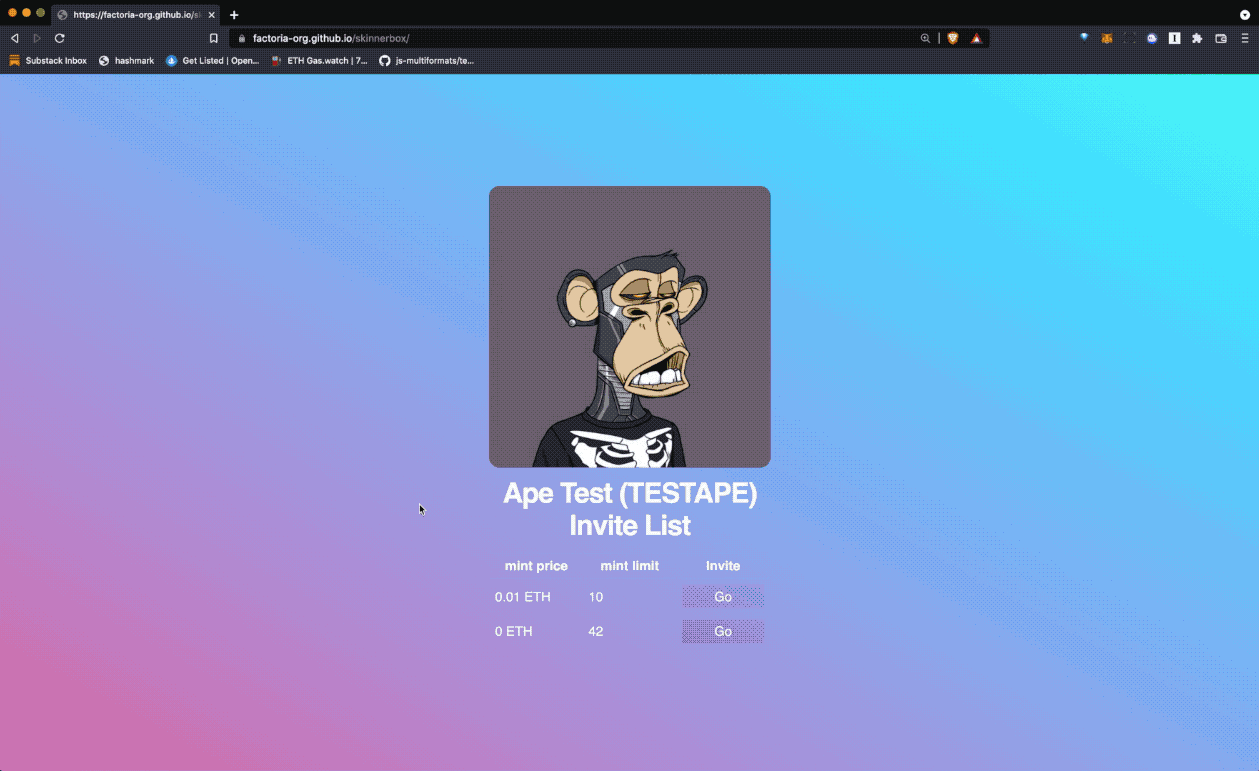Open the js-multiformats GitHub bookmark

426,61
